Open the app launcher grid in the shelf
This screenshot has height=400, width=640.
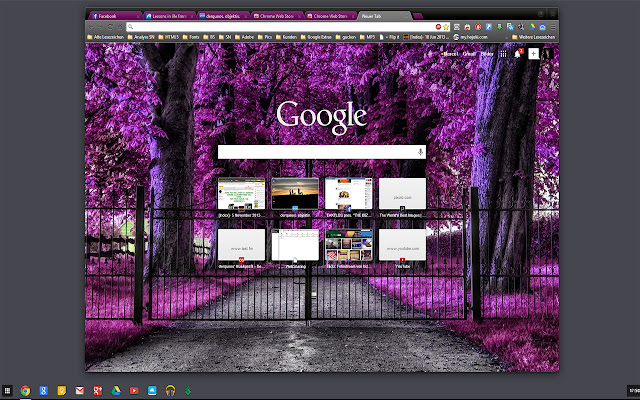pos(7,391)
